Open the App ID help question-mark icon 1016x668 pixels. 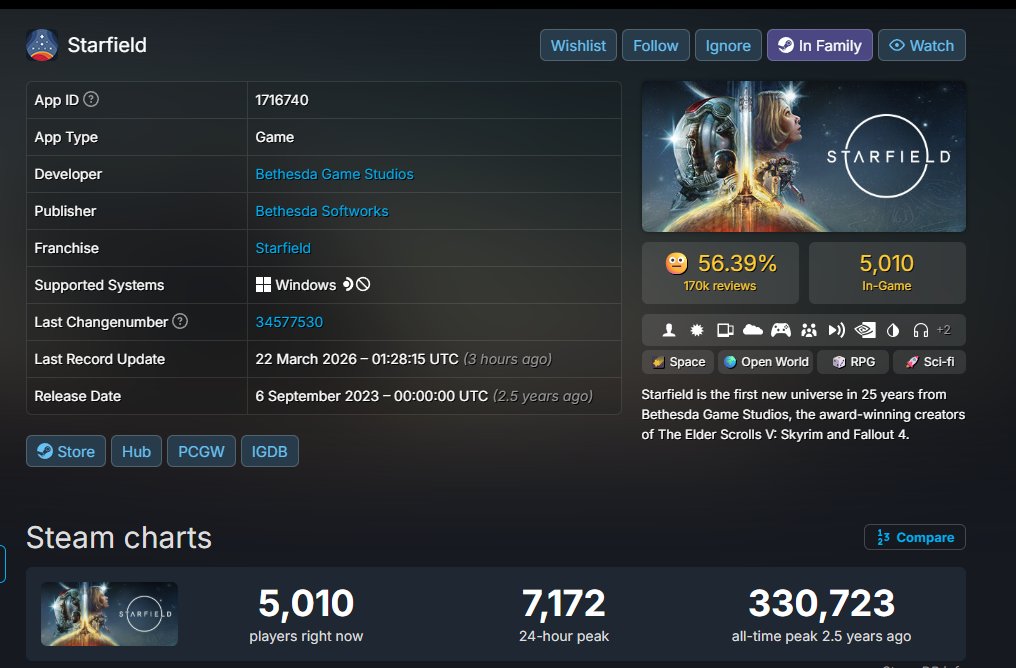tap(91, 99)
